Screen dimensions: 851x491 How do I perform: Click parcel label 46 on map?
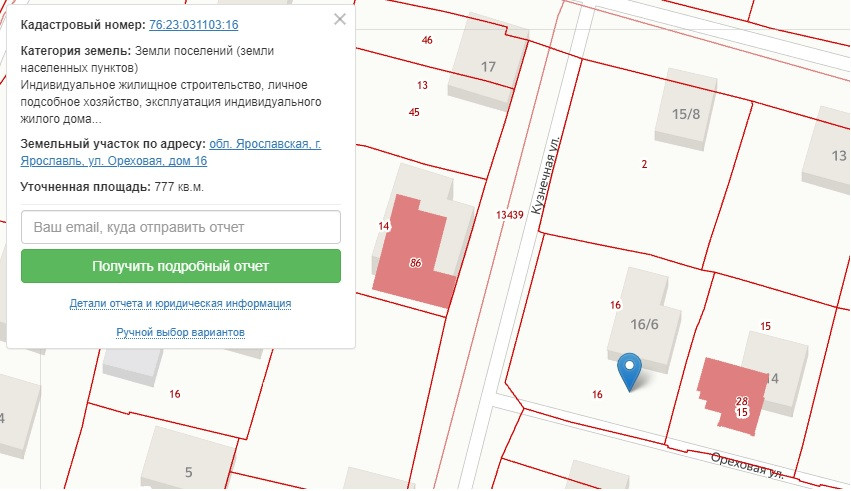click(x=427, y=40)
